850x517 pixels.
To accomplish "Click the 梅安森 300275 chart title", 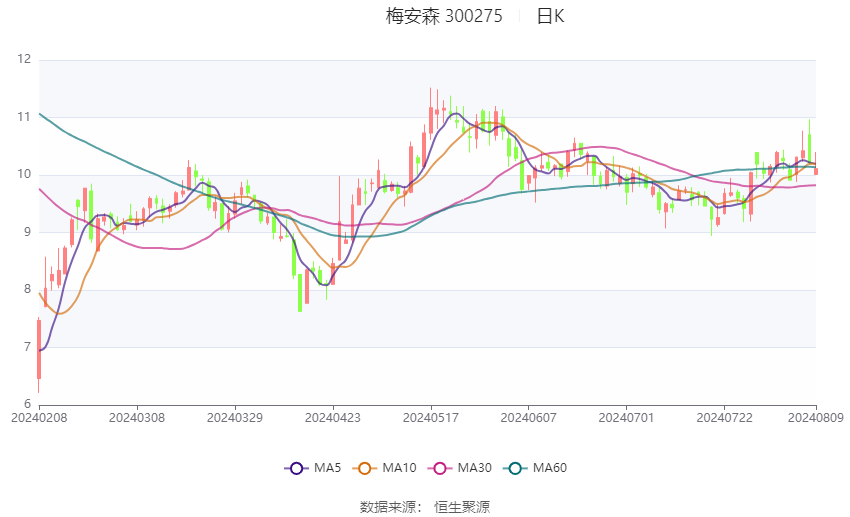I will [x=444, y=16].
